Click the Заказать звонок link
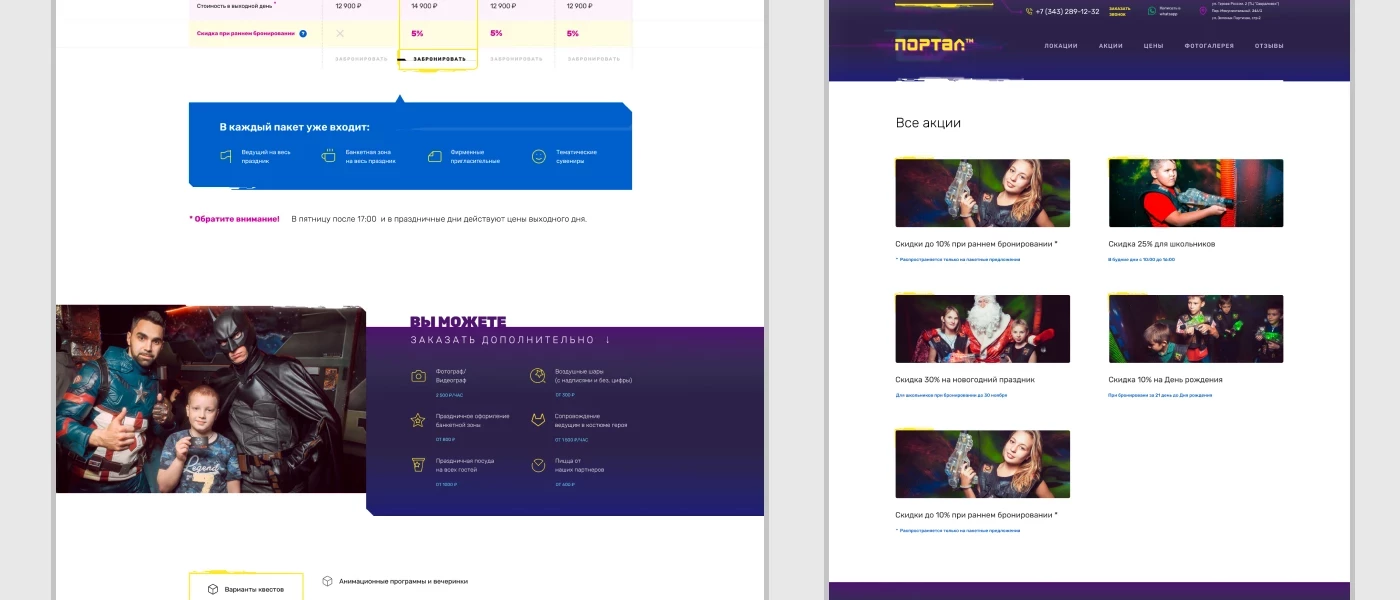This screenshot has height=600, width=1400. (x=1119, y=11)
